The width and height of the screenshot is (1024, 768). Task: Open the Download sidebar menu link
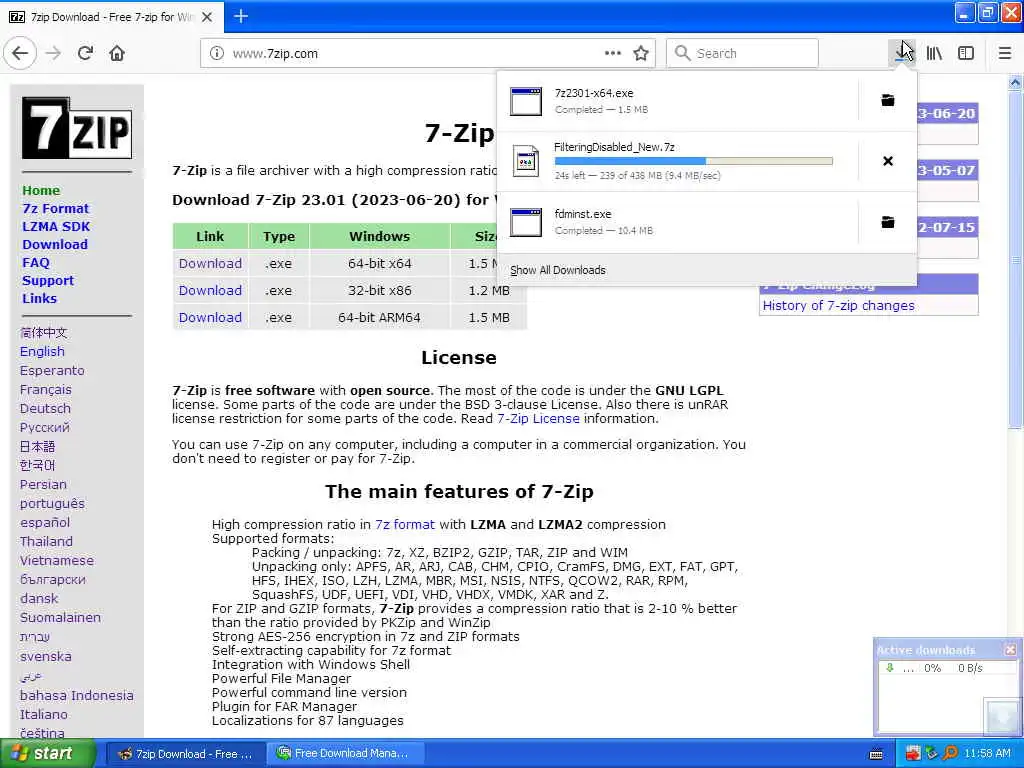tap(55, 244)
